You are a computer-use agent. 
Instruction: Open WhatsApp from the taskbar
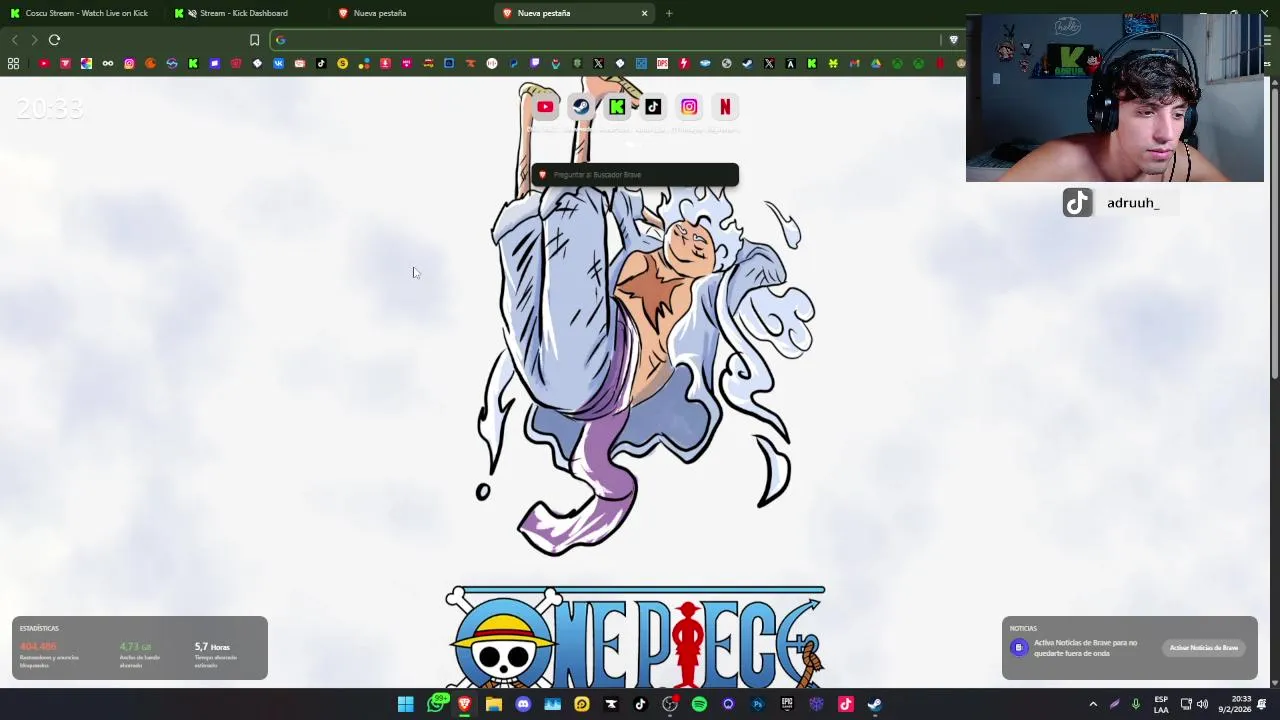pos(436,704)
